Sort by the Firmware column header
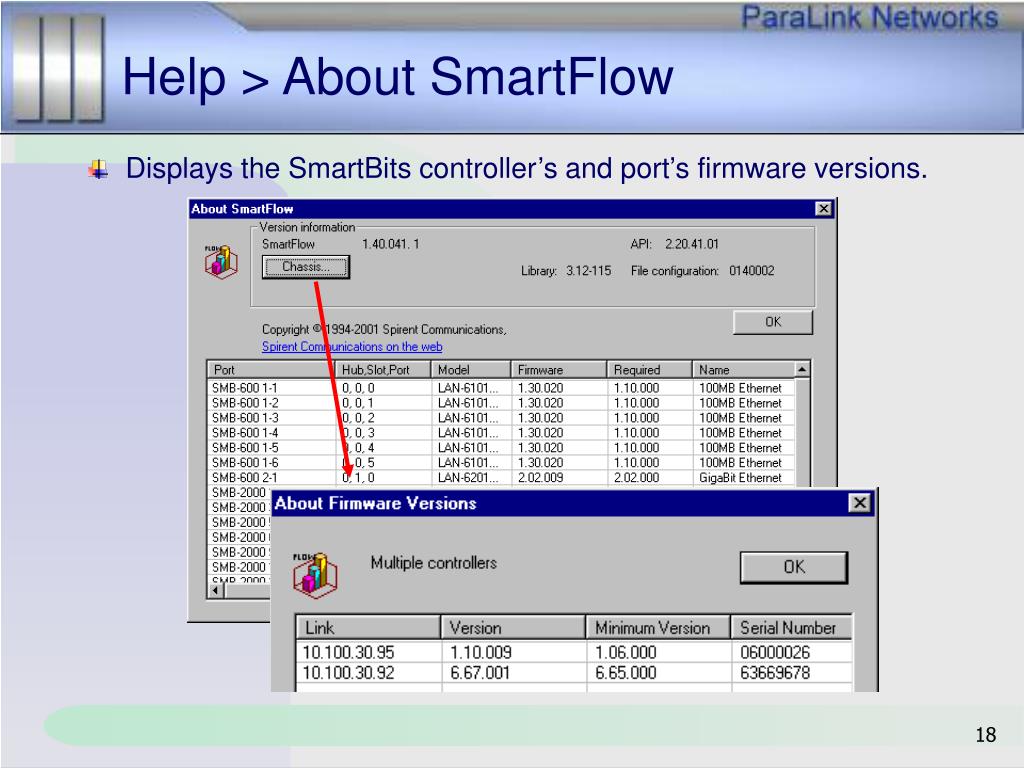Screen dimensions: 1024x768 (x=558, y=370)
